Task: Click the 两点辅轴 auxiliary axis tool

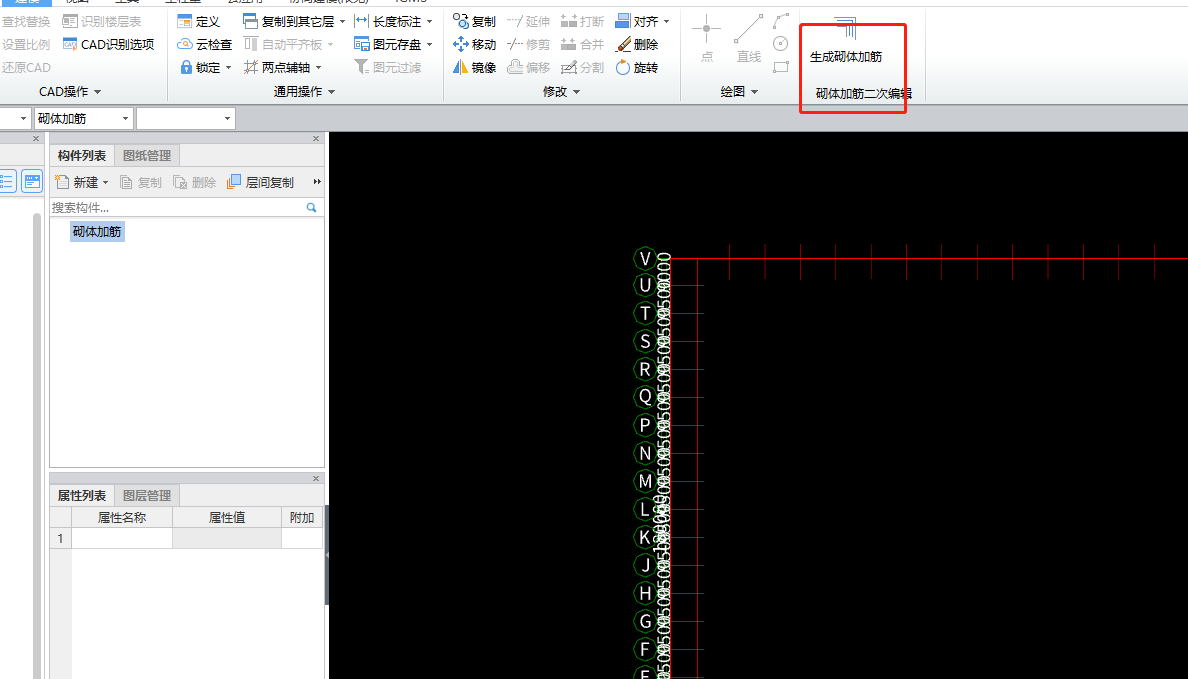Action: pyautogui.click(x=277, y=67)
